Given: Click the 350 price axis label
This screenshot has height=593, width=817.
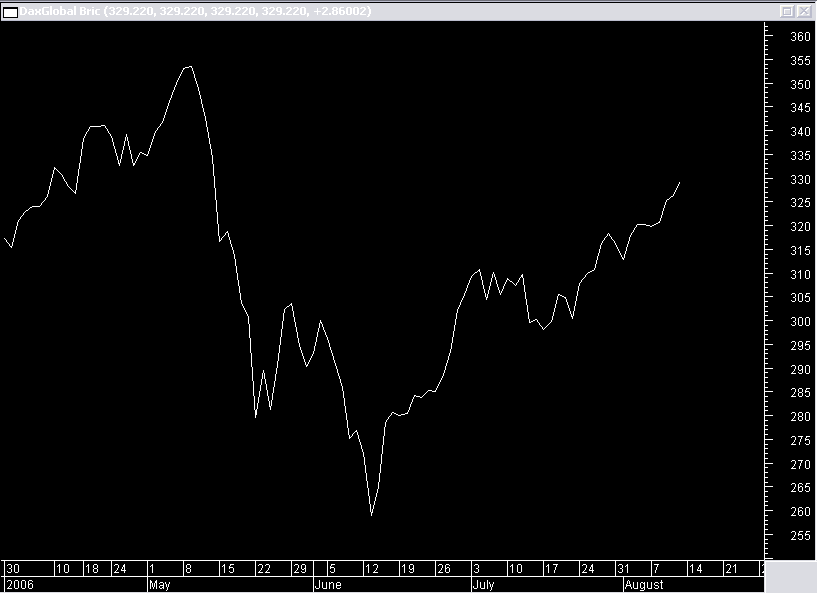Looking at the screenshot, I should coord(800,84).
